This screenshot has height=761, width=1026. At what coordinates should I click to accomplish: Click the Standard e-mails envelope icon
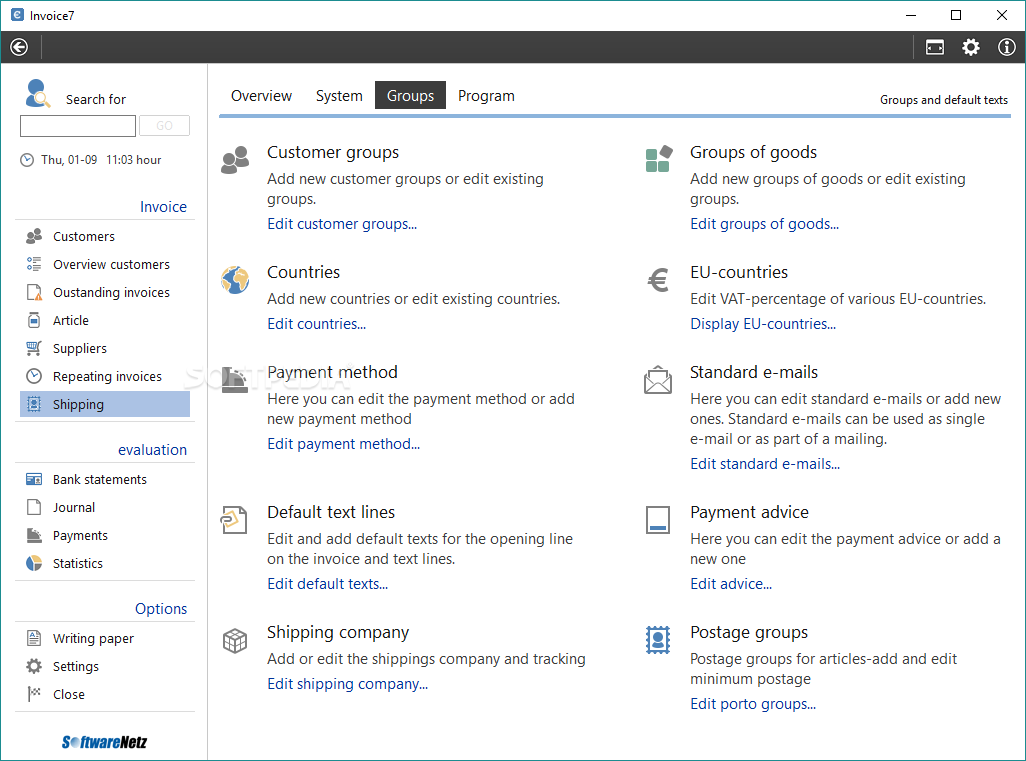[x=658, y=380]
